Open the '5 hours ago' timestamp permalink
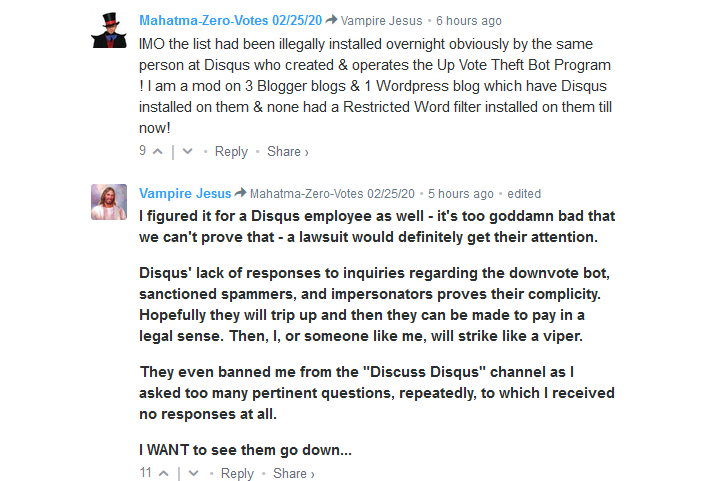The image size is (715, 481). 461,194
